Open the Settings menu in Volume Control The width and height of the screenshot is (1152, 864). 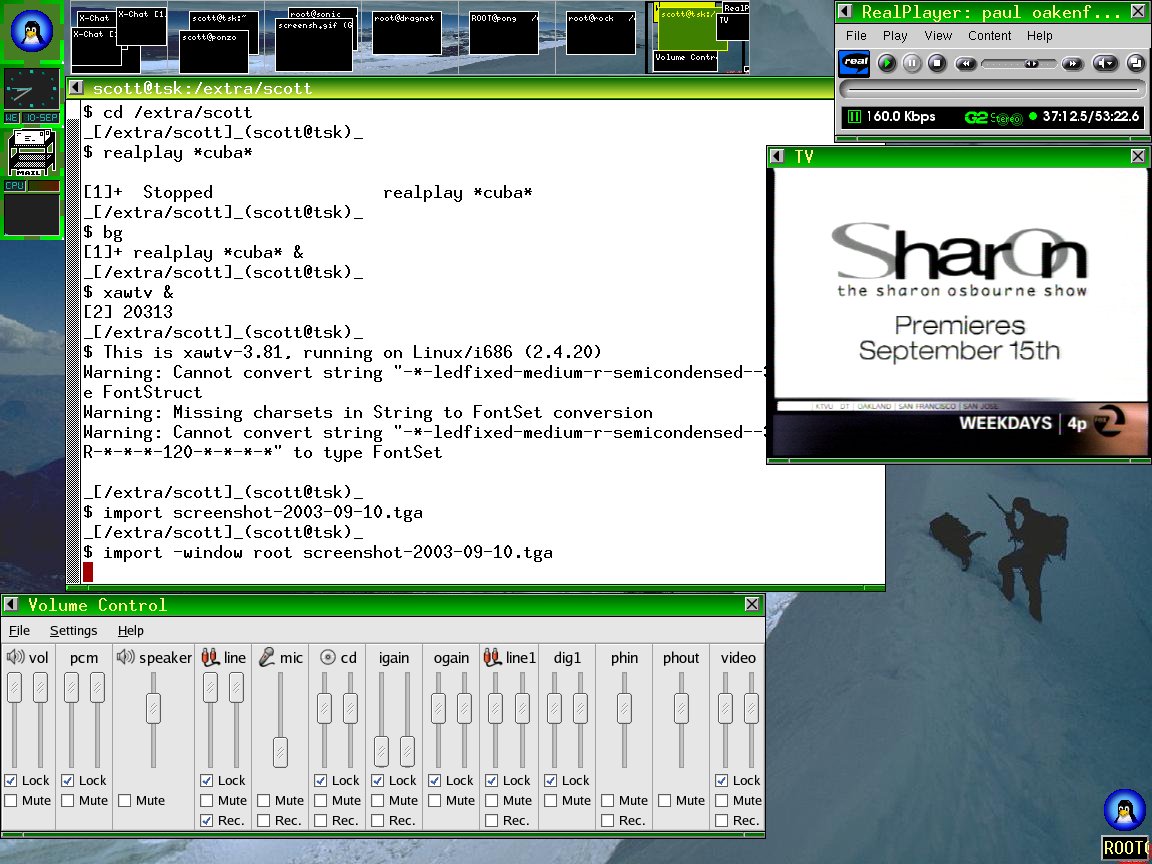coord(73,630)
